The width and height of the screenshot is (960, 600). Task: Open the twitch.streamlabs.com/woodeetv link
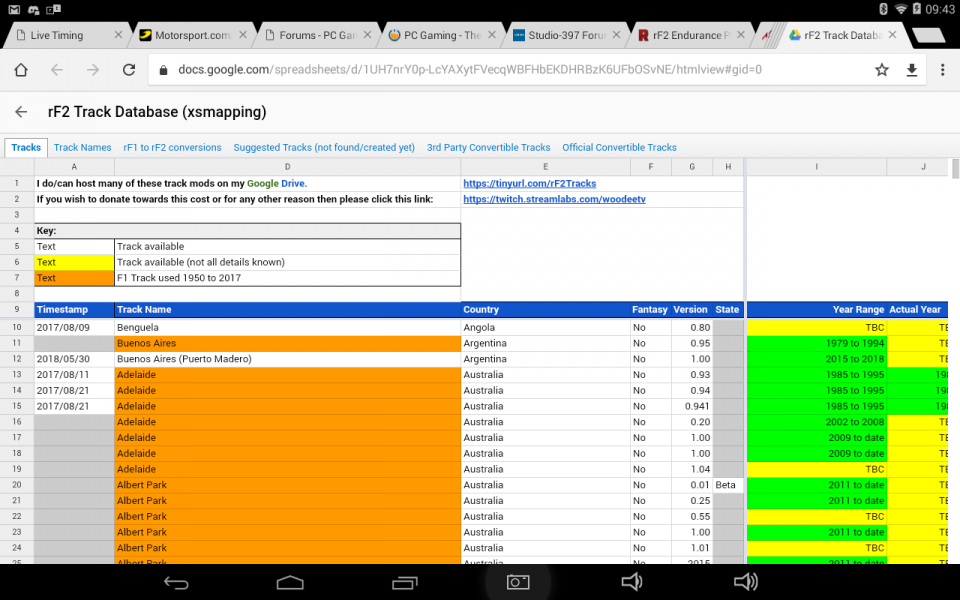[x=554, y=200]
